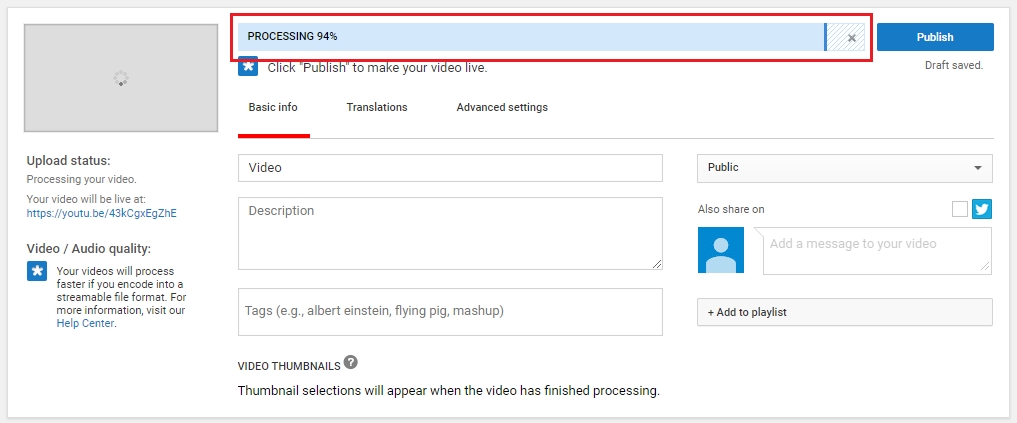Open the youtu.be video link
This screenshot has width=1017, height=423.
(x=101, y=212)
